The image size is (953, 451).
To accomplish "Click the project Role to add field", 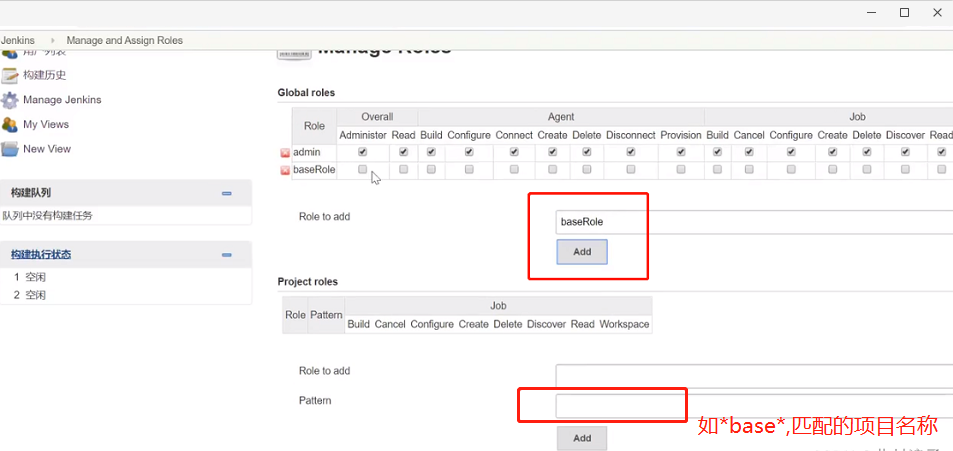I will 754,376.
